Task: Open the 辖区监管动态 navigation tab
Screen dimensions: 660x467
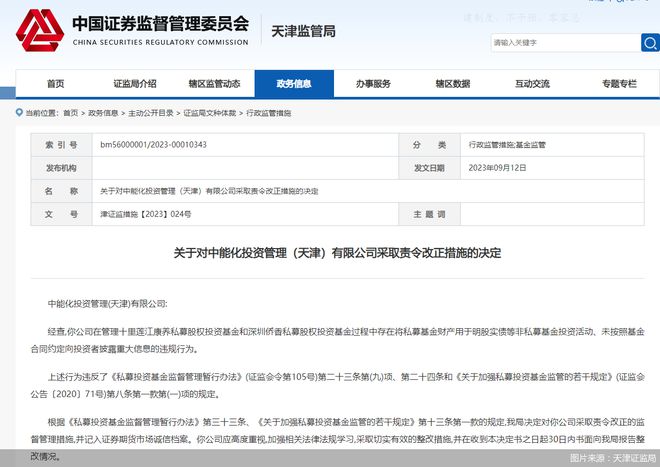Action: click(215, 84)
